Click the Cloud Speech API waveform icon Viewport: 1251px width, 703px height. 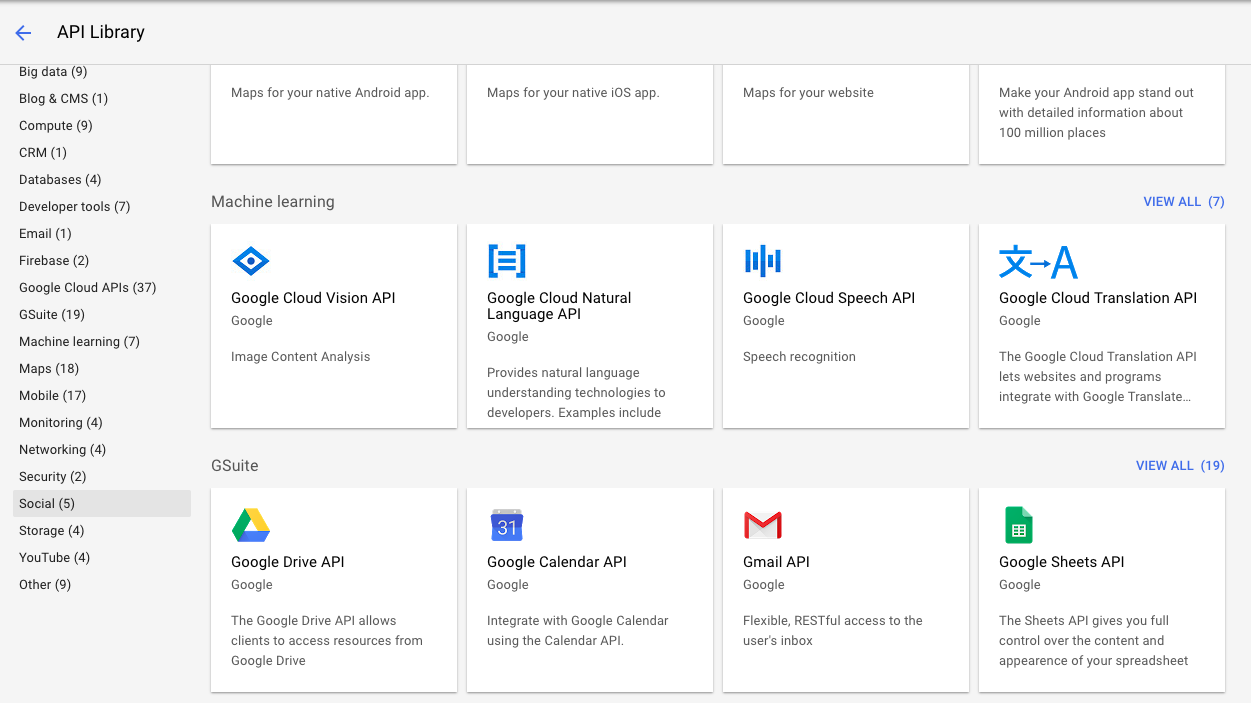pos(763,262)
